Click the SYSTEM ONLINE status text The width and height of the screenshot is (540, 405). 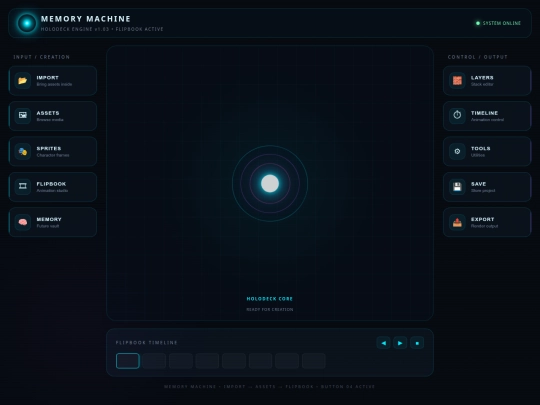coord(502,23)
